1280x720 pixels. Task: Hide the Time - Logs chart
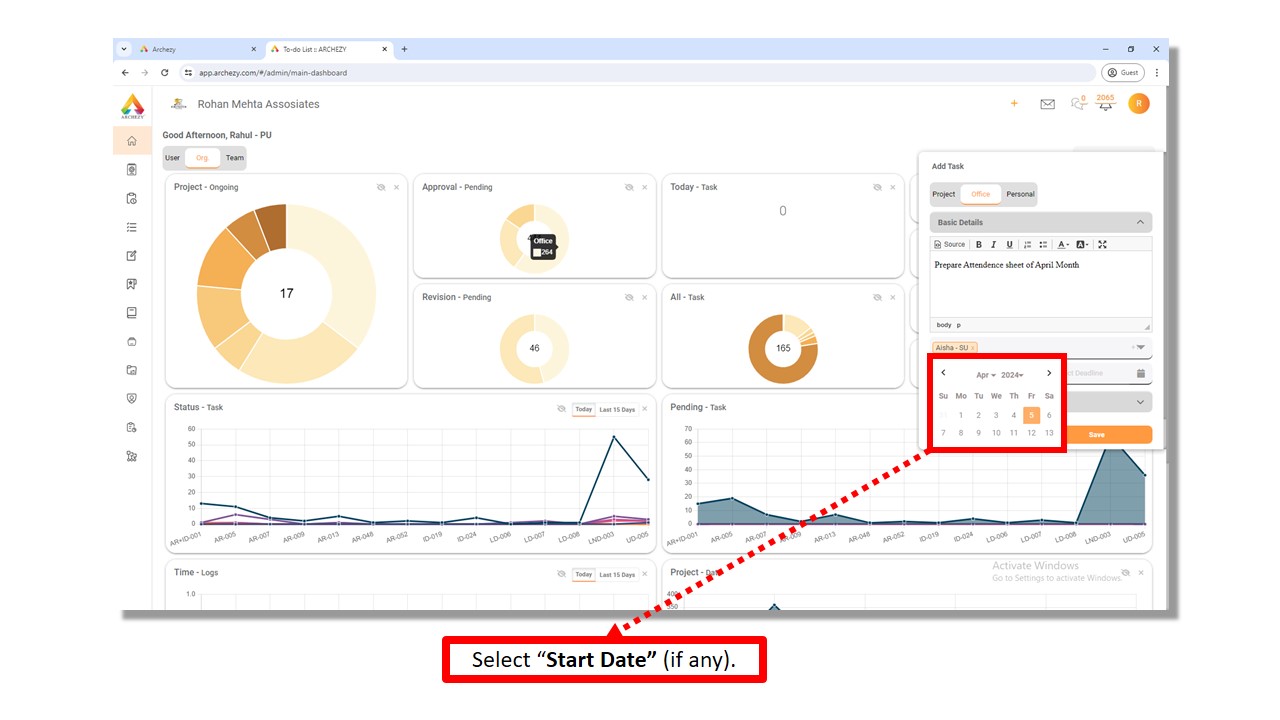562,574
